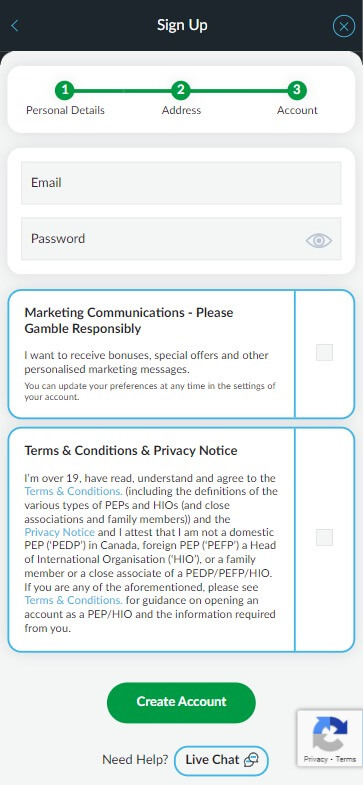Tick the Terms & Conditions agreement checkbox
Image resolution: width=363 pixels, height=785 pixels.
[x=324, y=538]
